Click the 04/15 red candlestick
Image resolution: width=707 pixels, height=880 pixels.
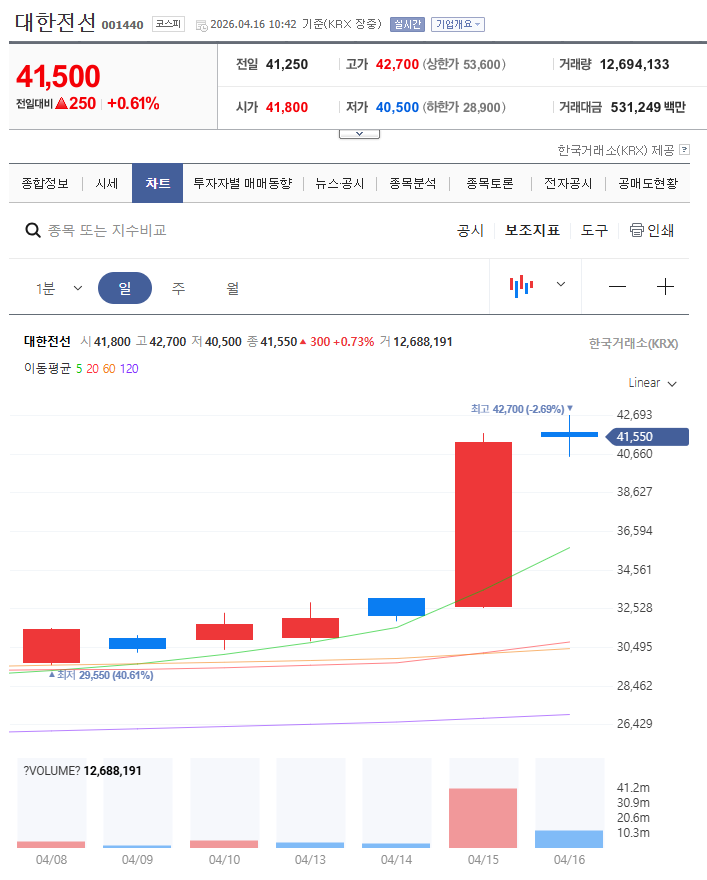coord(483,524)
